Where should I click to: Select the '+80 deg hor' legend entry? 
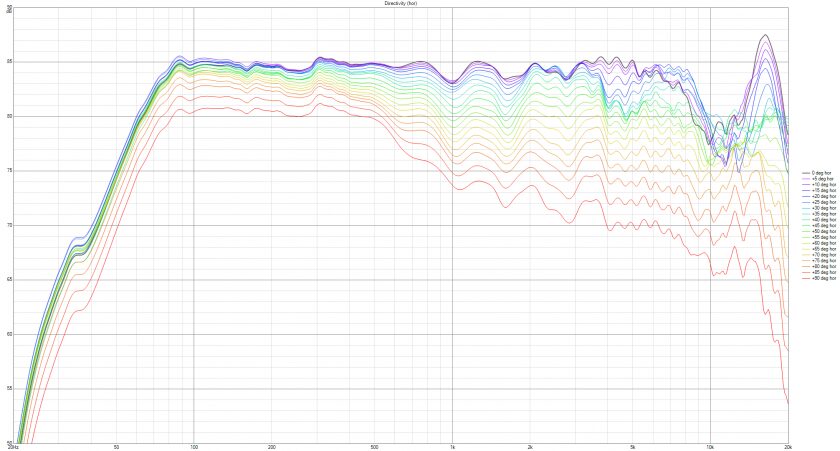[x=820, y=267]
